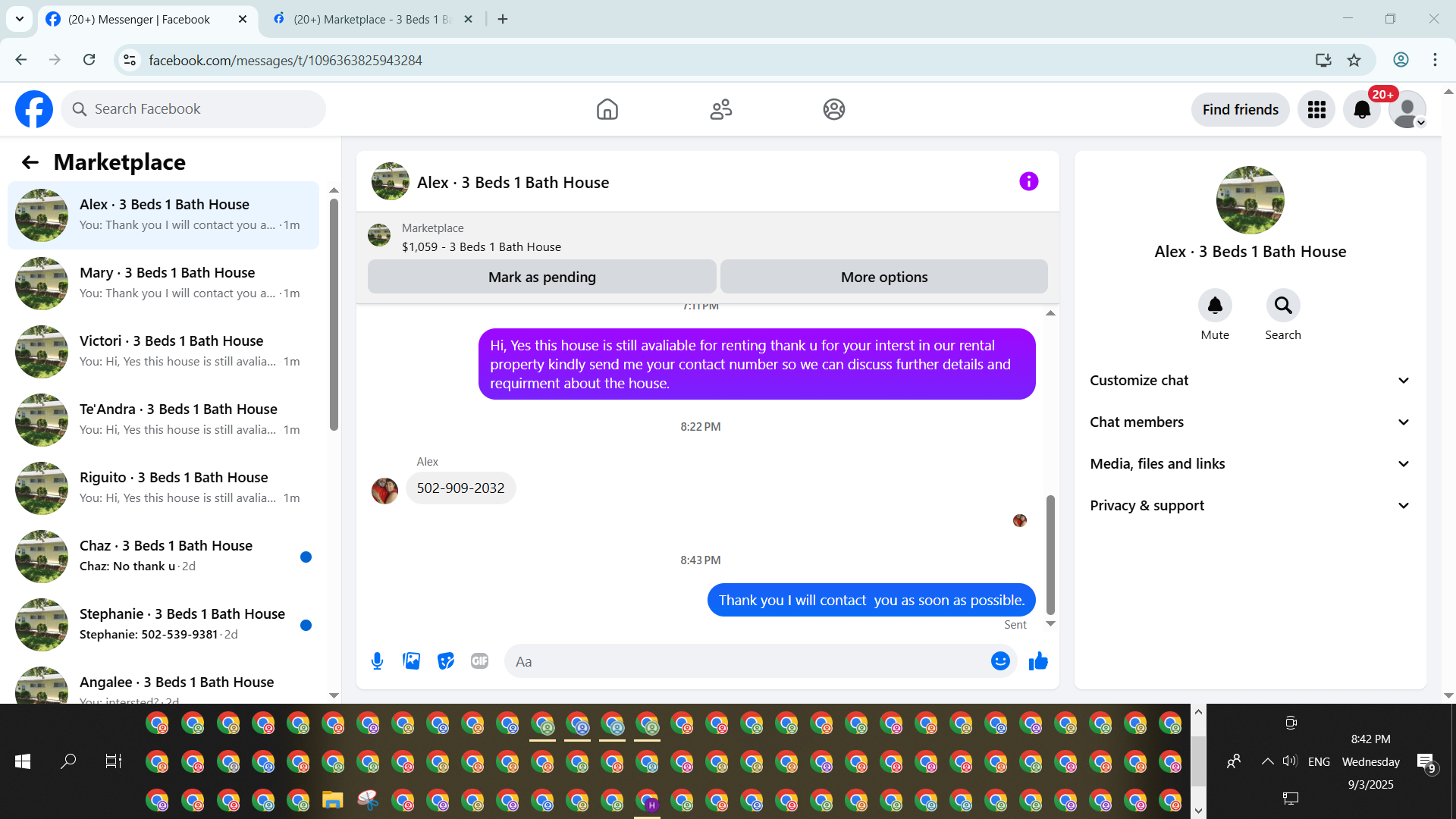This screenshot has width=1456, height=819.
Task: Expand Customize chat section
Action: 1250,381
